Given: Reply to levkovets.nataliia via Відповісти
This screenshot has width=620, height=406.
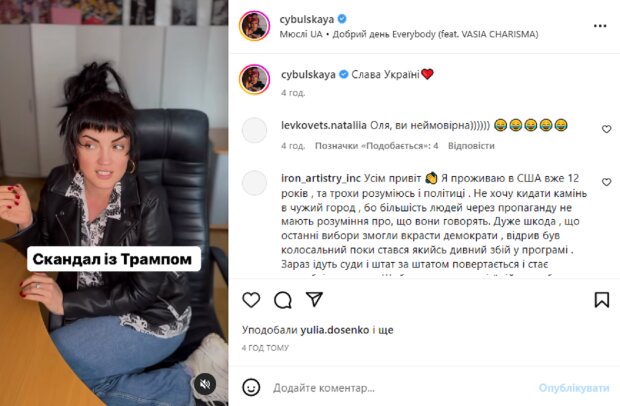Looking at the screenshot, I should coord(471,146).
